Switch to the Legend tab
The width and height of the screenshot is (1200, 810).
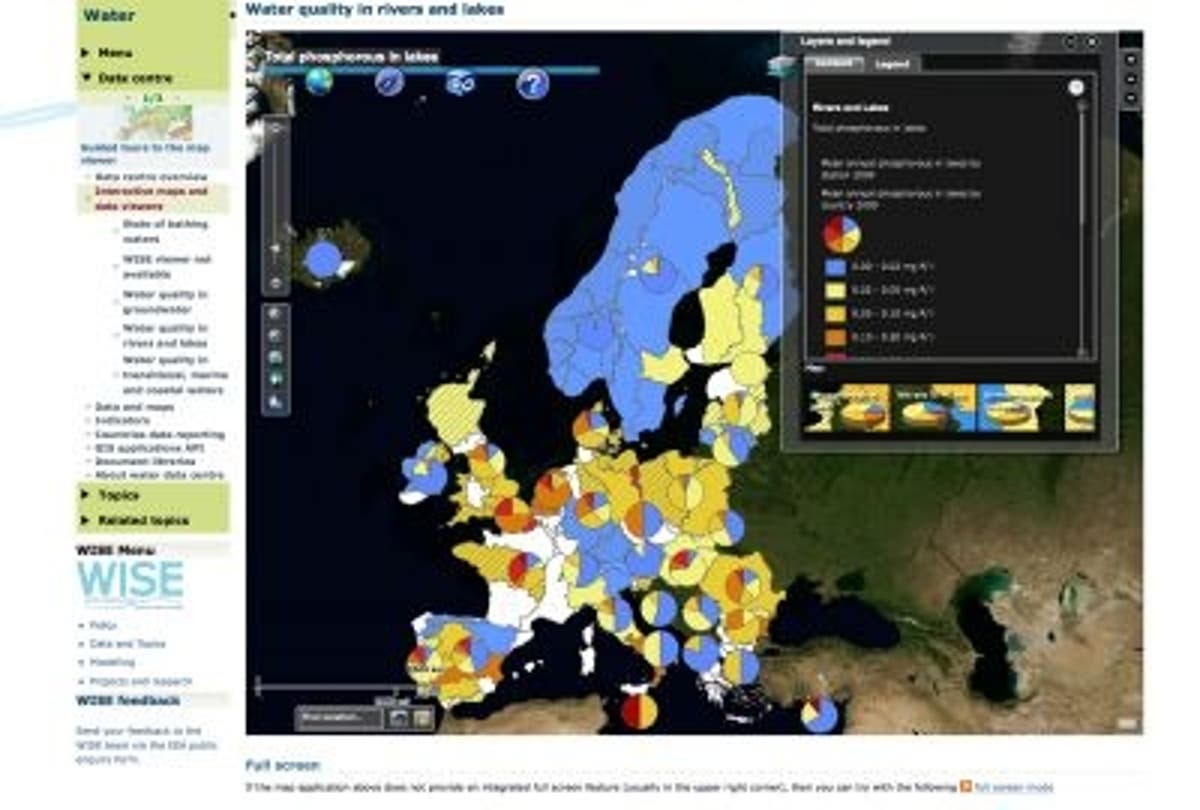(x=891, y=62)
